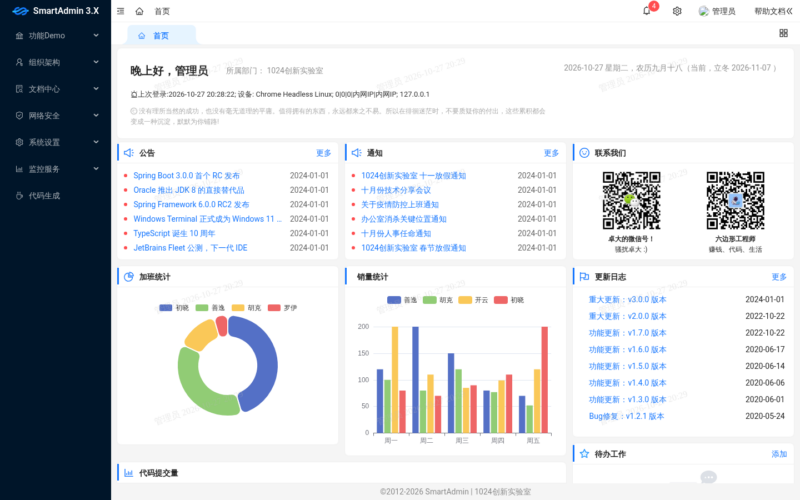Click the 待办工作 star icon
This screenshot has height=500, width=800.
click(x=584, y=454)
